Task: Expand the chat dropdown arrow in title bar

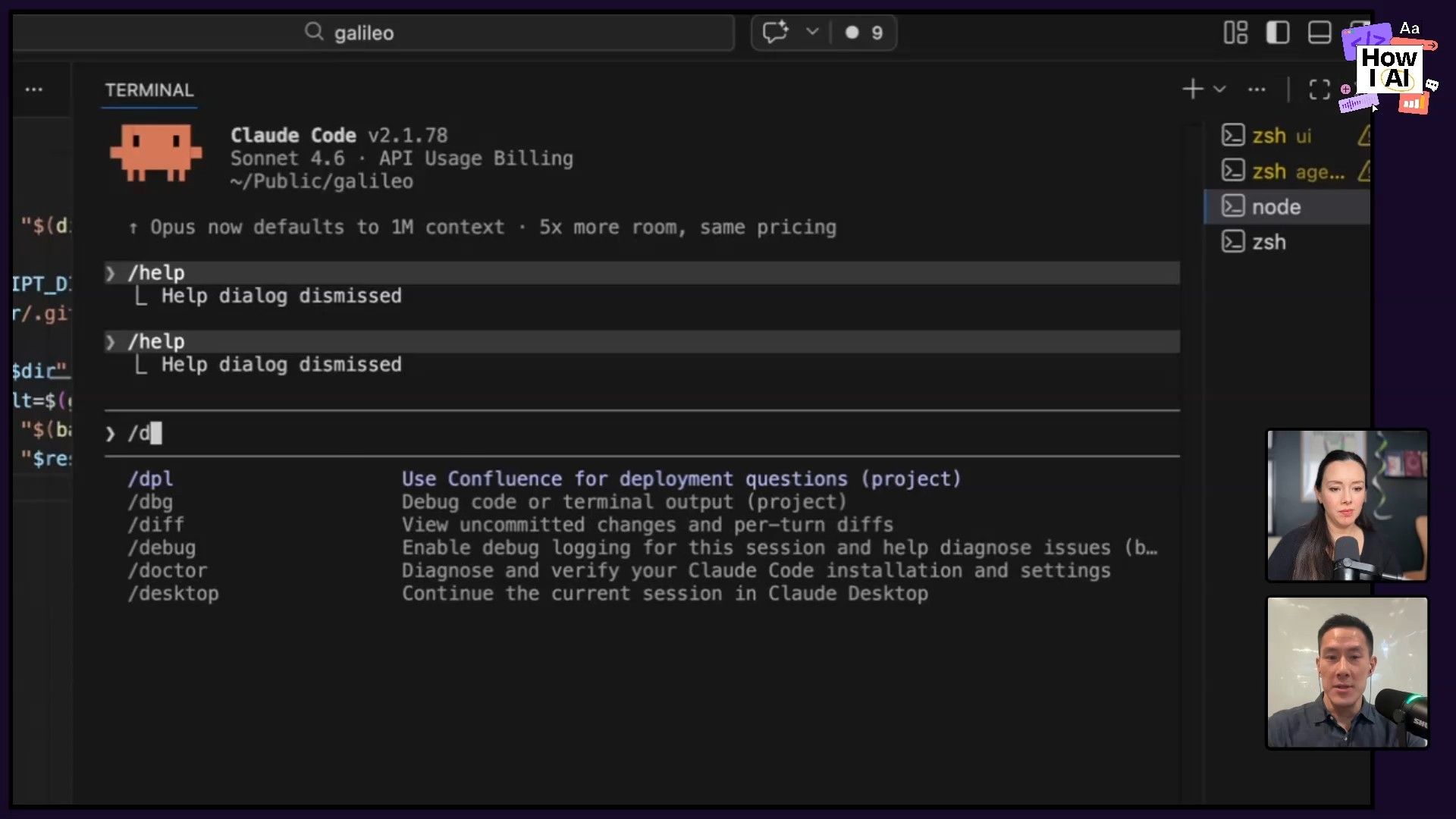Action: (x=812, y=32)
